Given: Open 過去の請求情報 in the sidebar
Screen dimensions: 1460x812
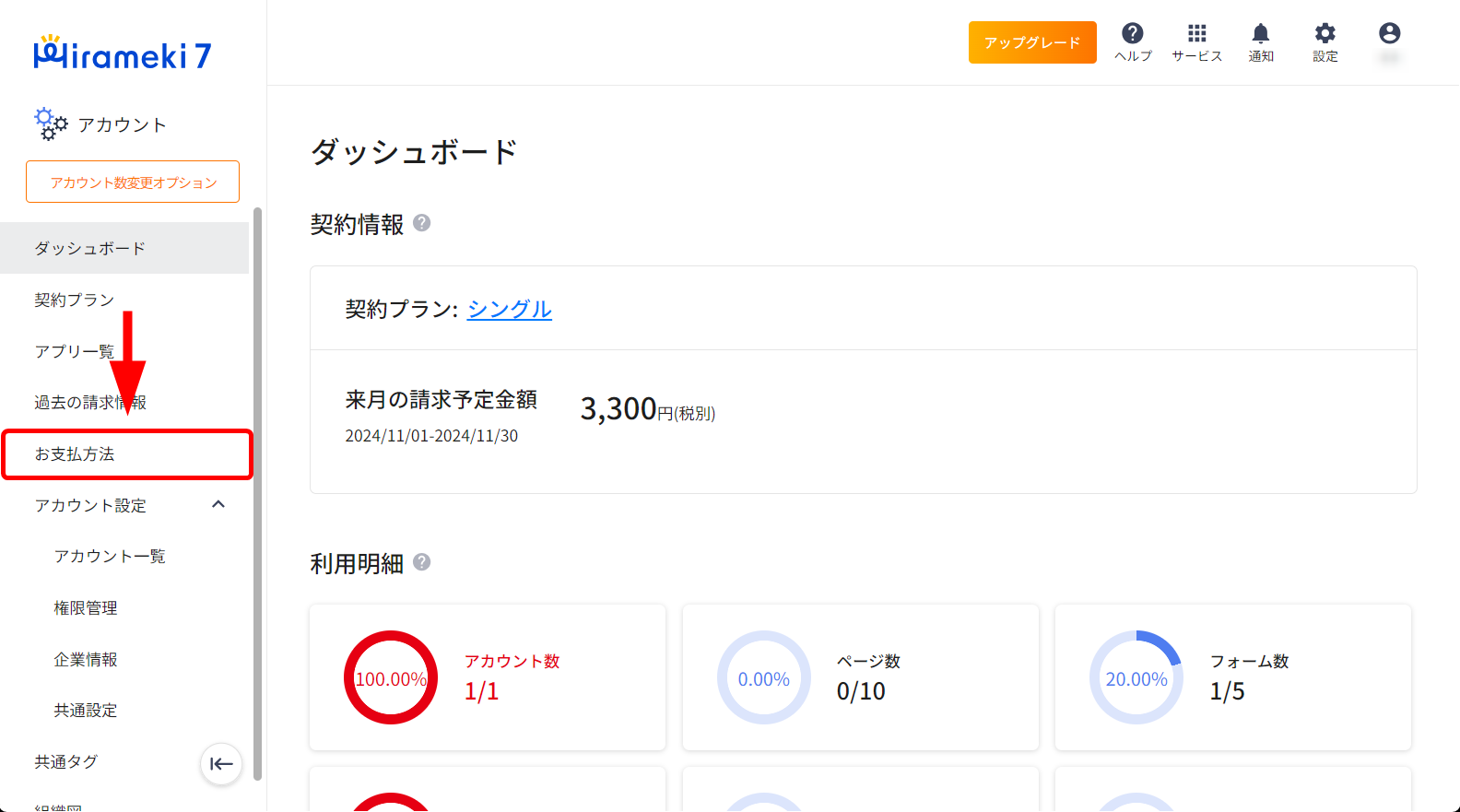Looking at the screenshot, I should [124, 403].
